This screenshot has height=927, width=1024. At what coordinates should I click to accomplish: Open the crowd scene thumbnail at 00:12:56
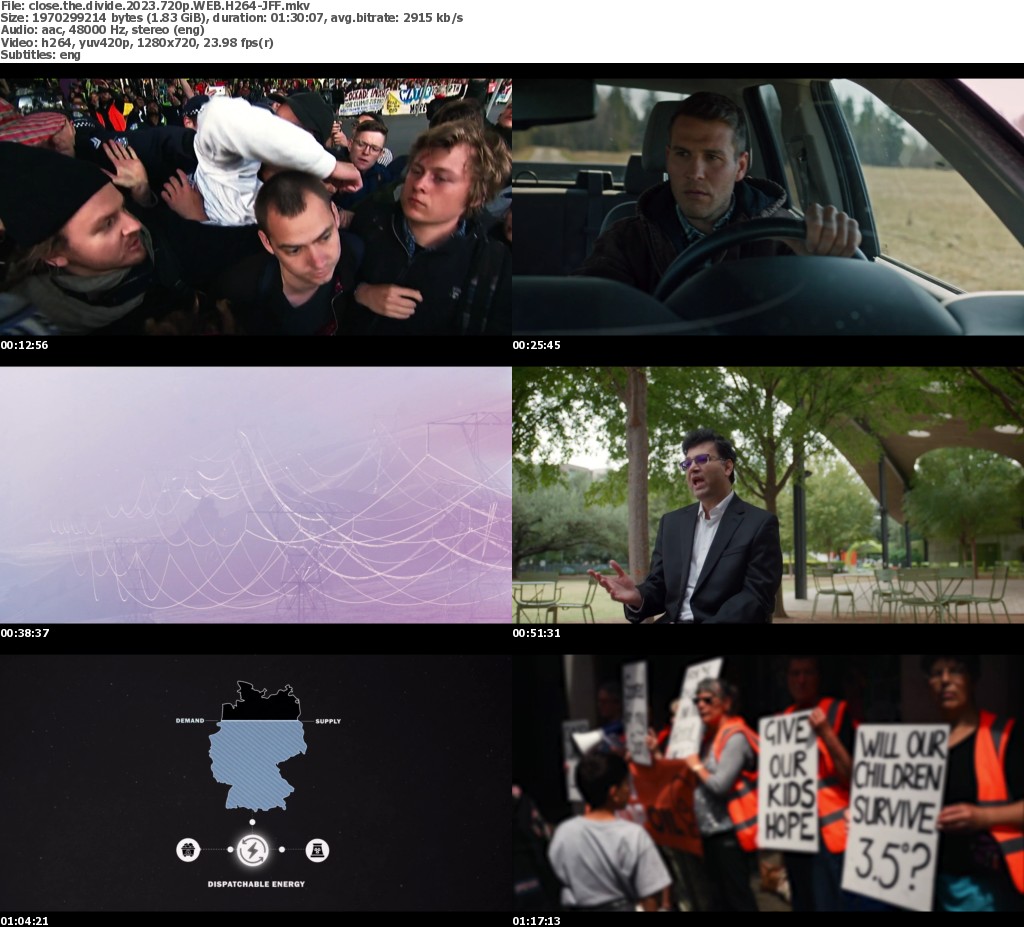[x=256, y=206]
